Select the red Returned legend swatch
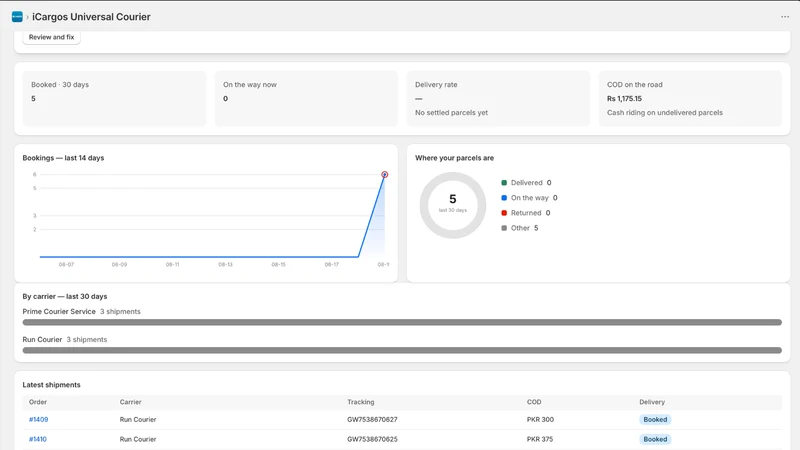This screenshot has height=450, width=800. point(504,213)
